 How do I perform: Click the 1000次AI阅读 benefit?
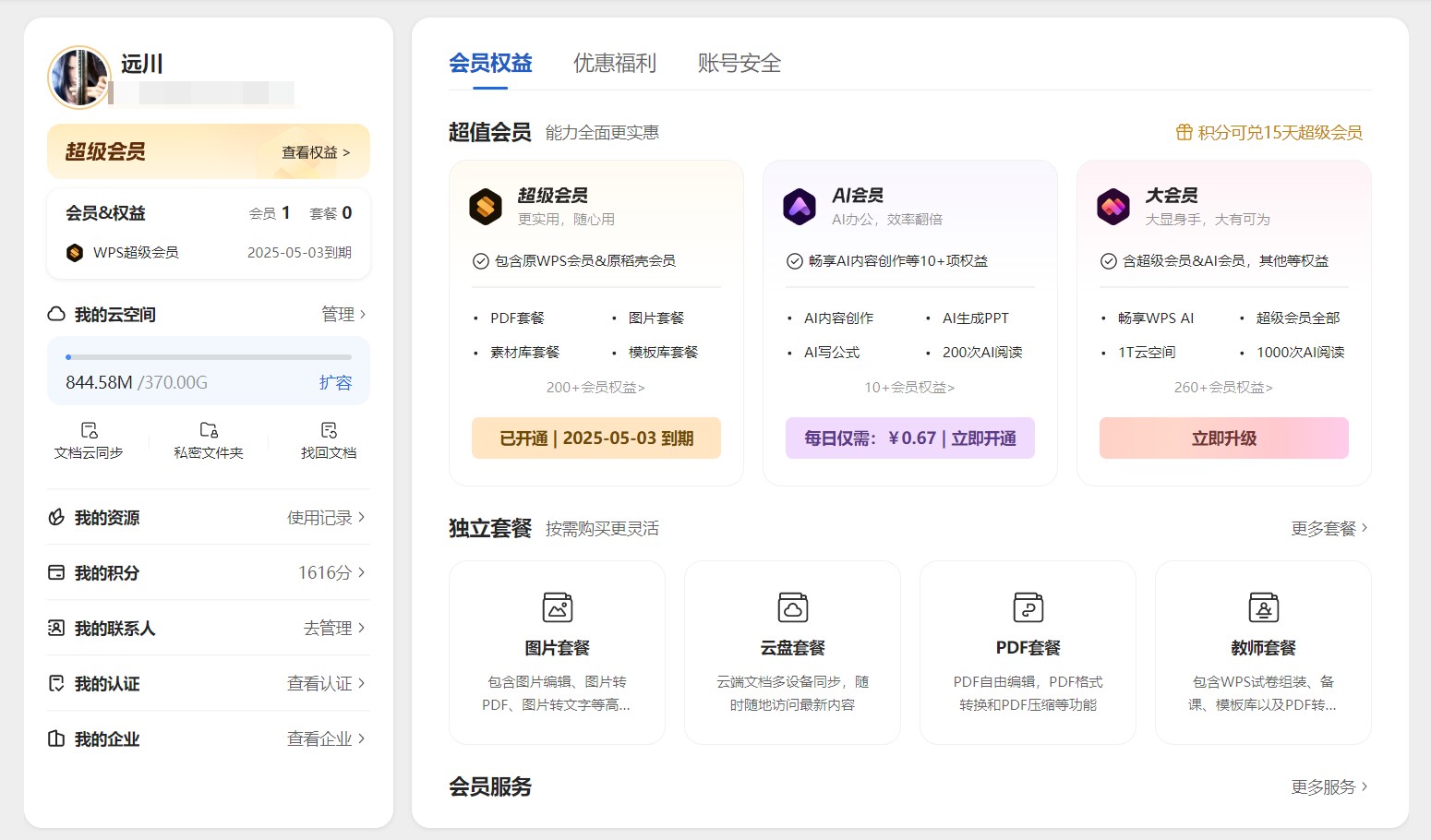pos(1300,353)
